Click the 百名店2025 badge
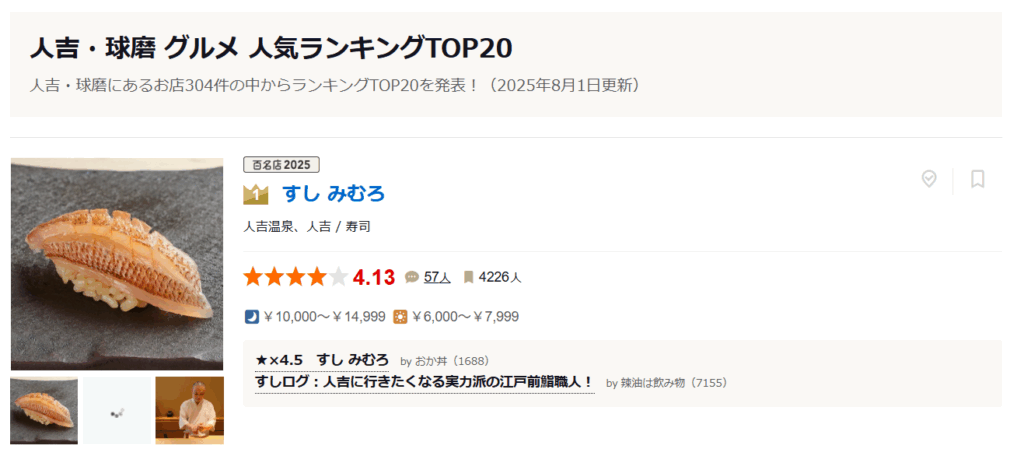This screenshot has width=1024, height=463. (281, 165)
